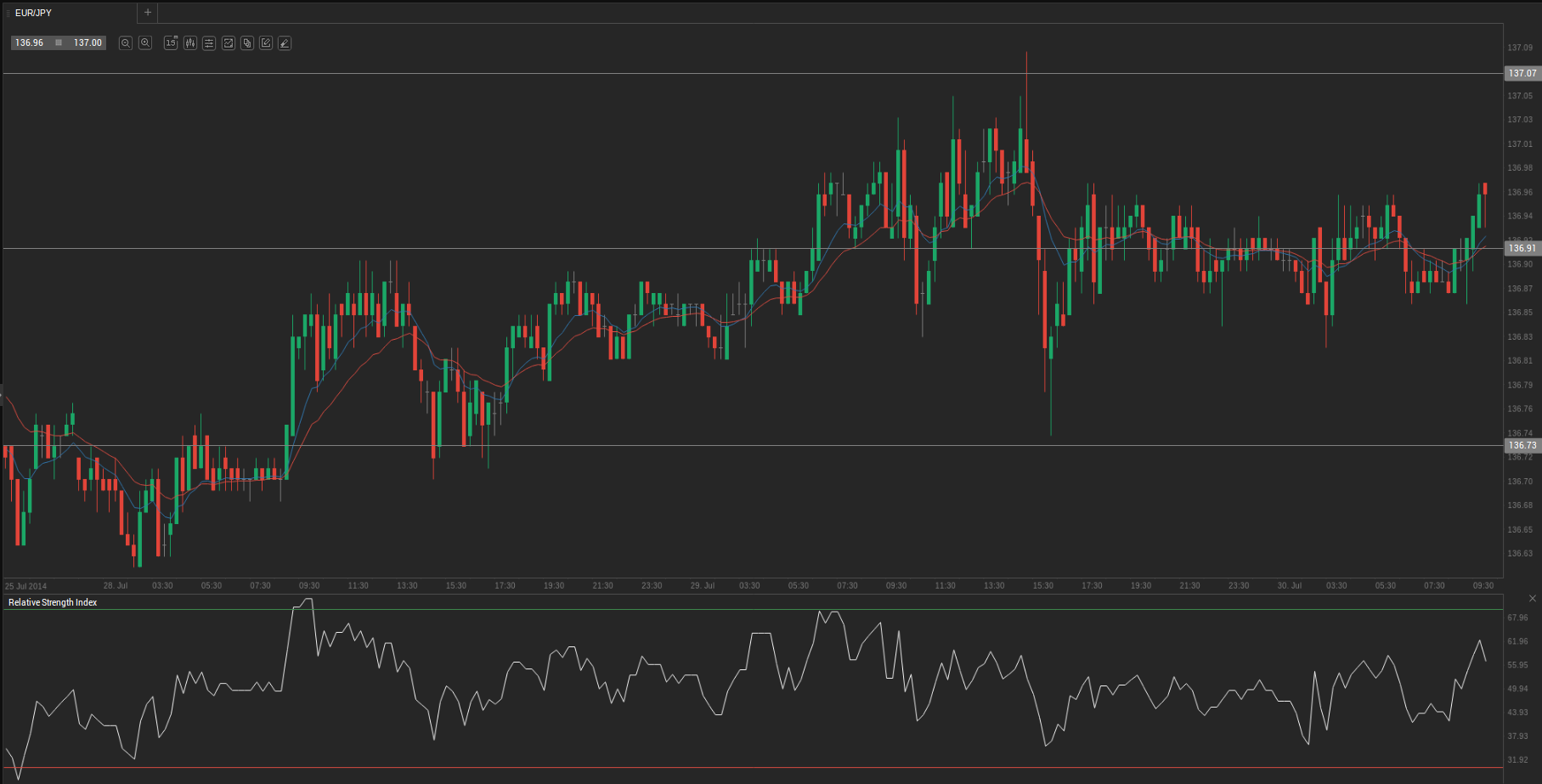
Task: Click the duplicate chart copy icon
Action: point(247,43)
